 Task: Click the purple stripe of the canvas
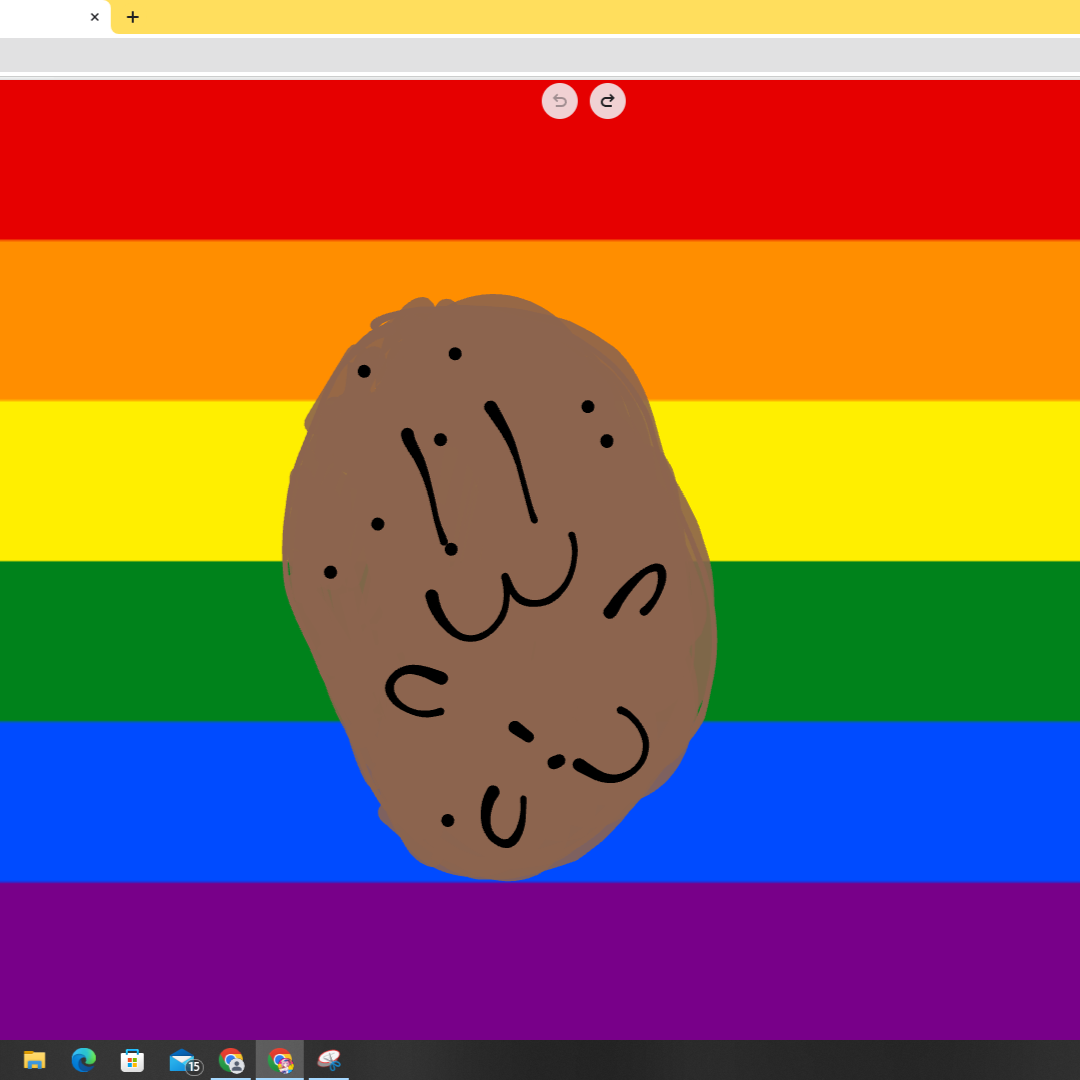540,960
